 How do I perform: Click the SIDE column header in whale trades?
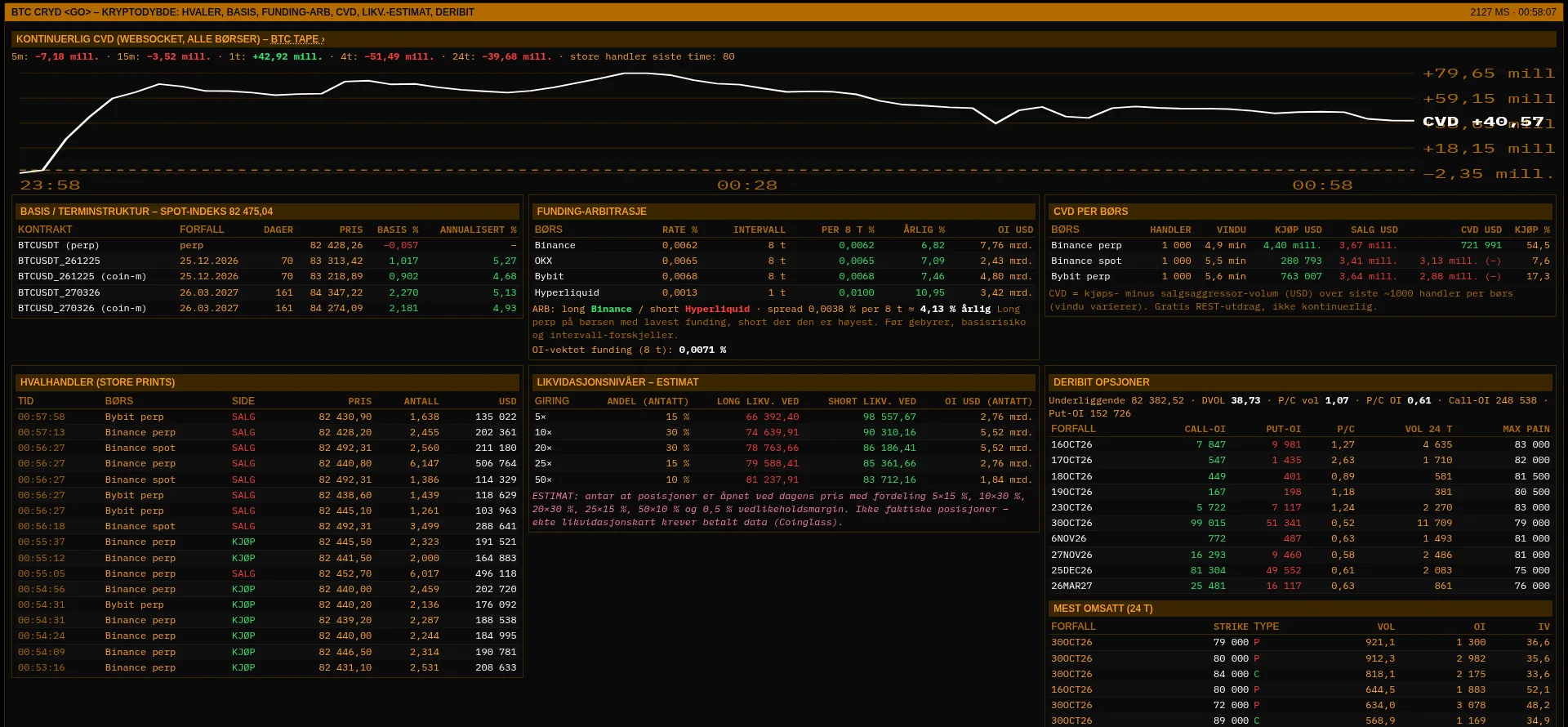[x=243, y=401]
